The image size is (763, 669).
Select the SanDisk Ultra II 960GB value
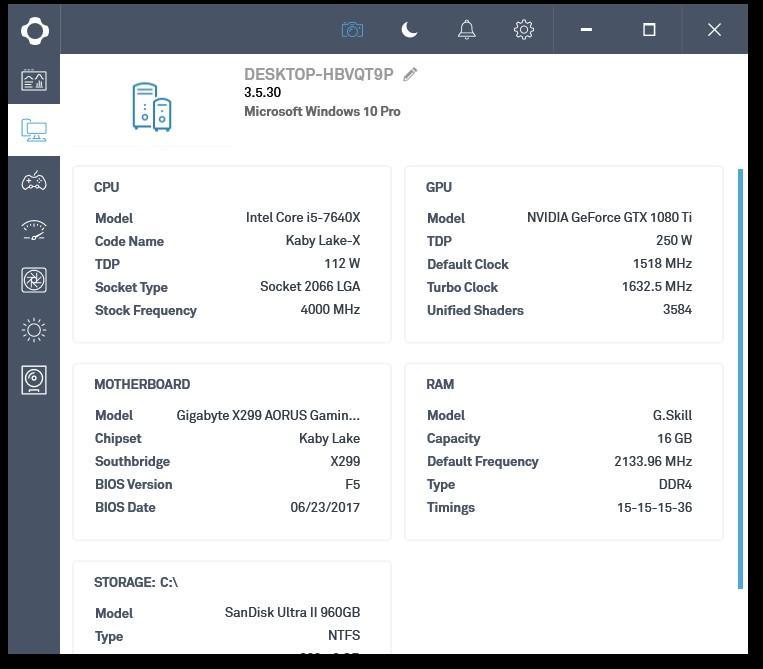(292, 613)
